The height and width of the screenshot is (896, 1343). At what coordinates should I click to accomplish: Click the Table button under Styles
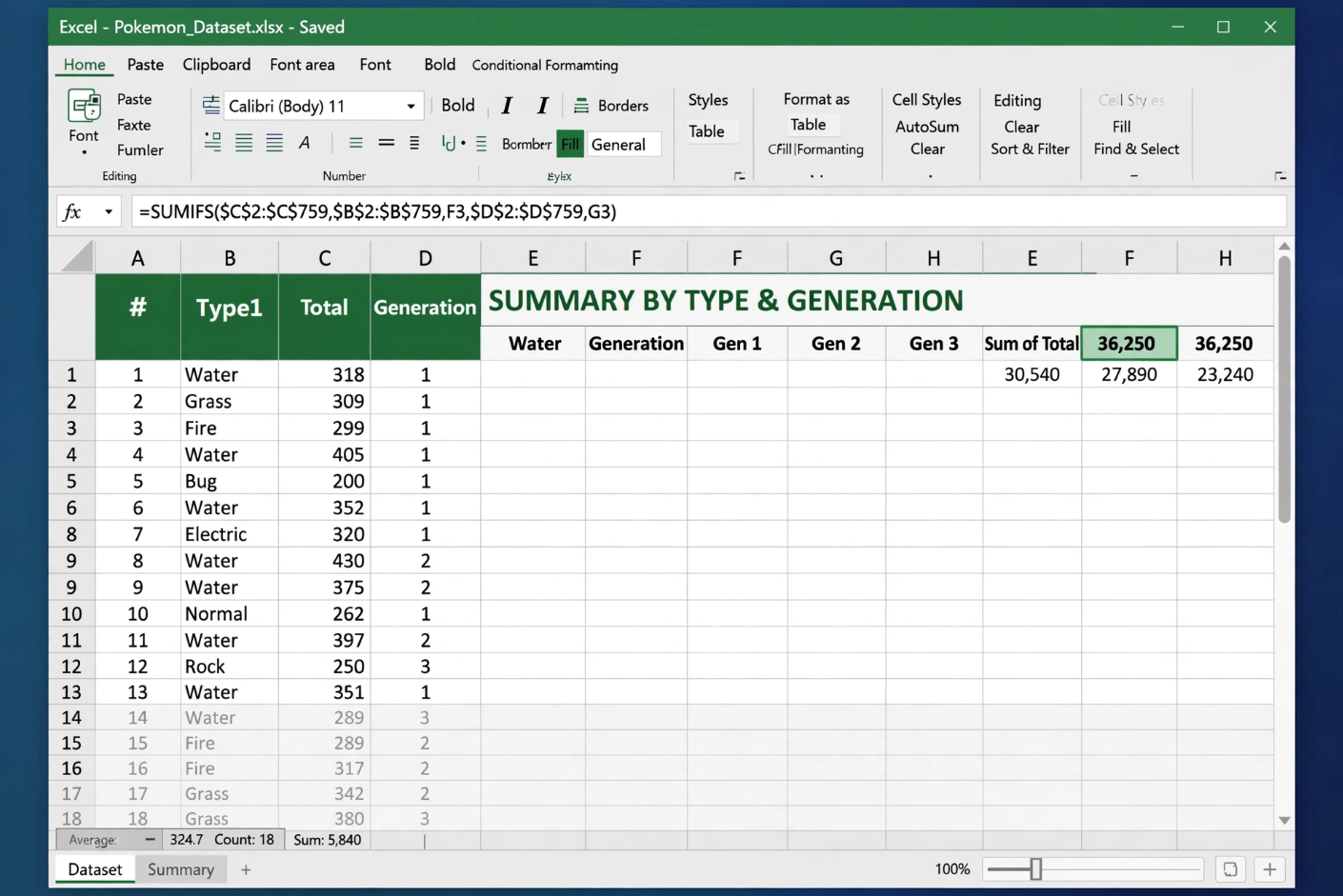pyautogui.click(x=707, y=131)
